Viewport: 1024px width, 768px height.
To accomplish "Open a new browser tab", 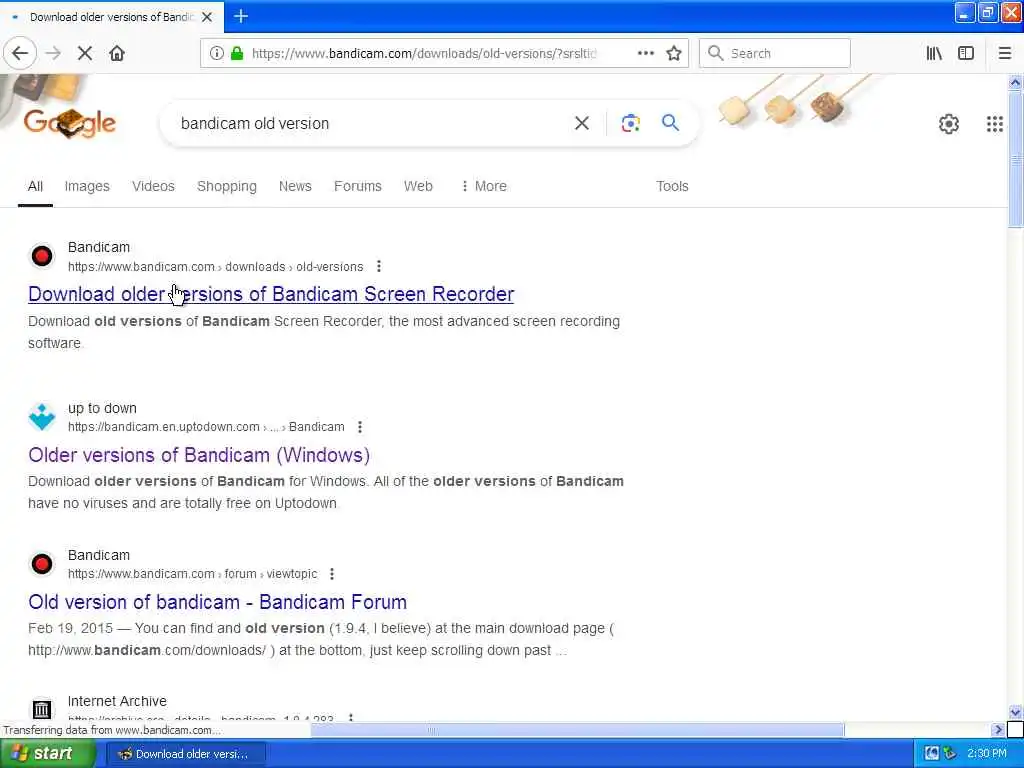I will (x=241, y=16).
